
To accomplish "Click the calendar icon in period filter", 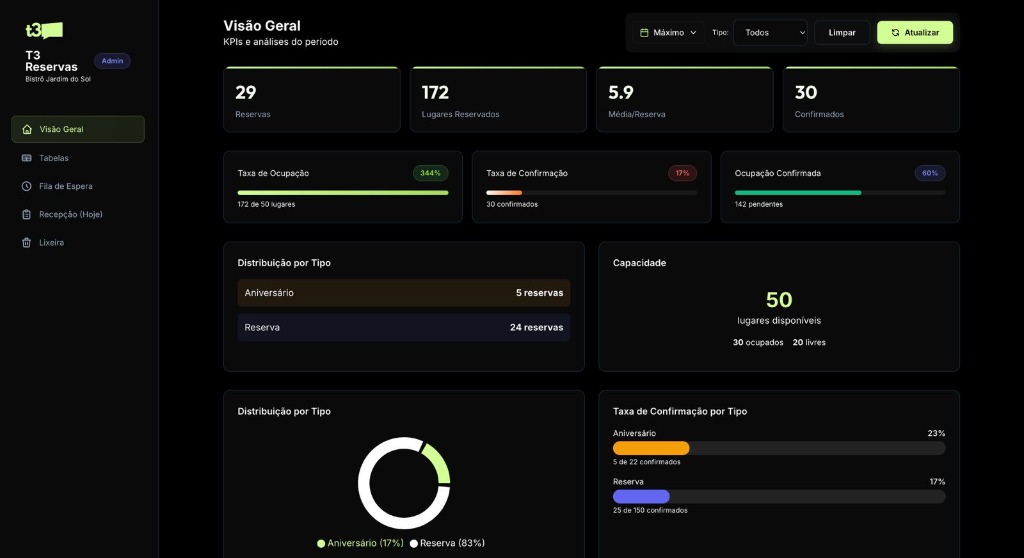I will (644, 33).
